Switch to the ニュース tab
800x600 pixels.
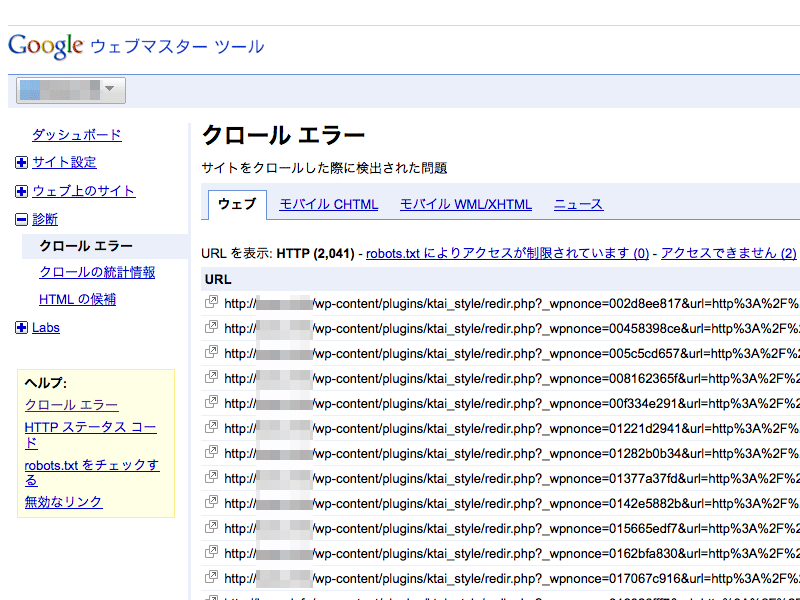pos(579,204)
